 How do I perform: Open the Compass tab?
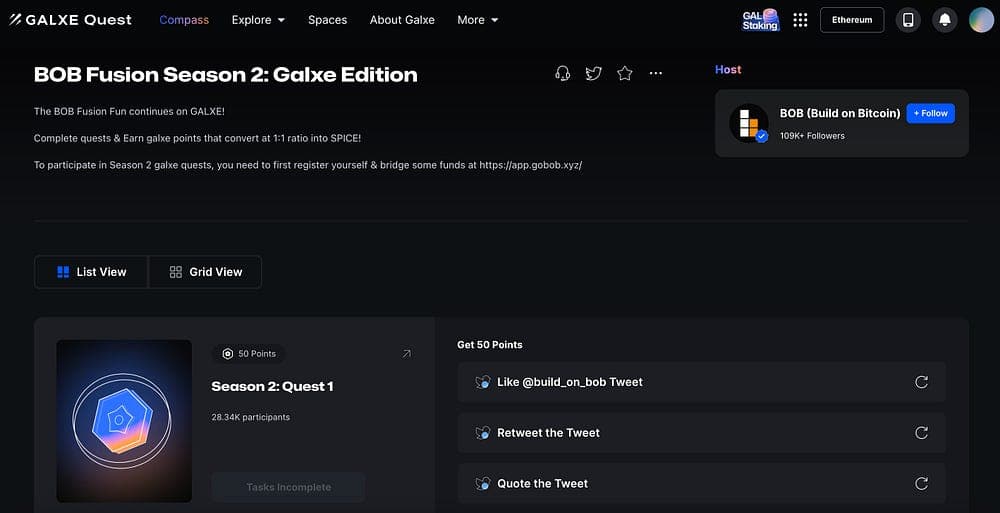(184, 20)
